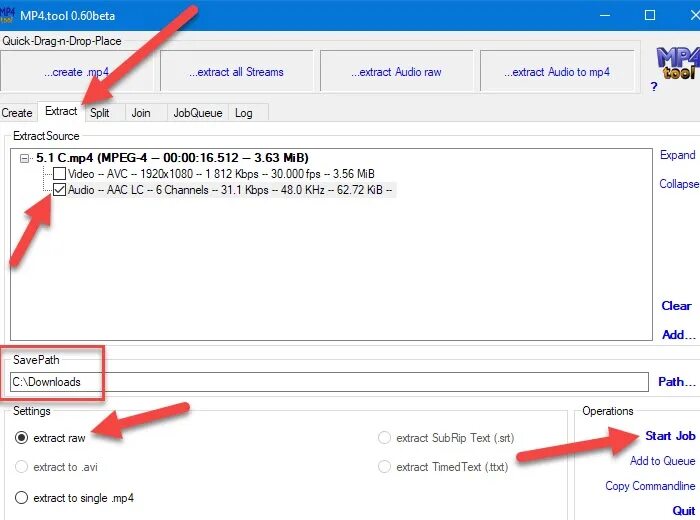Viewport: 700px width, 520px height.
Task: Uncheck the Audio AAC LC stream checkbox
Action: click(59, 190)
